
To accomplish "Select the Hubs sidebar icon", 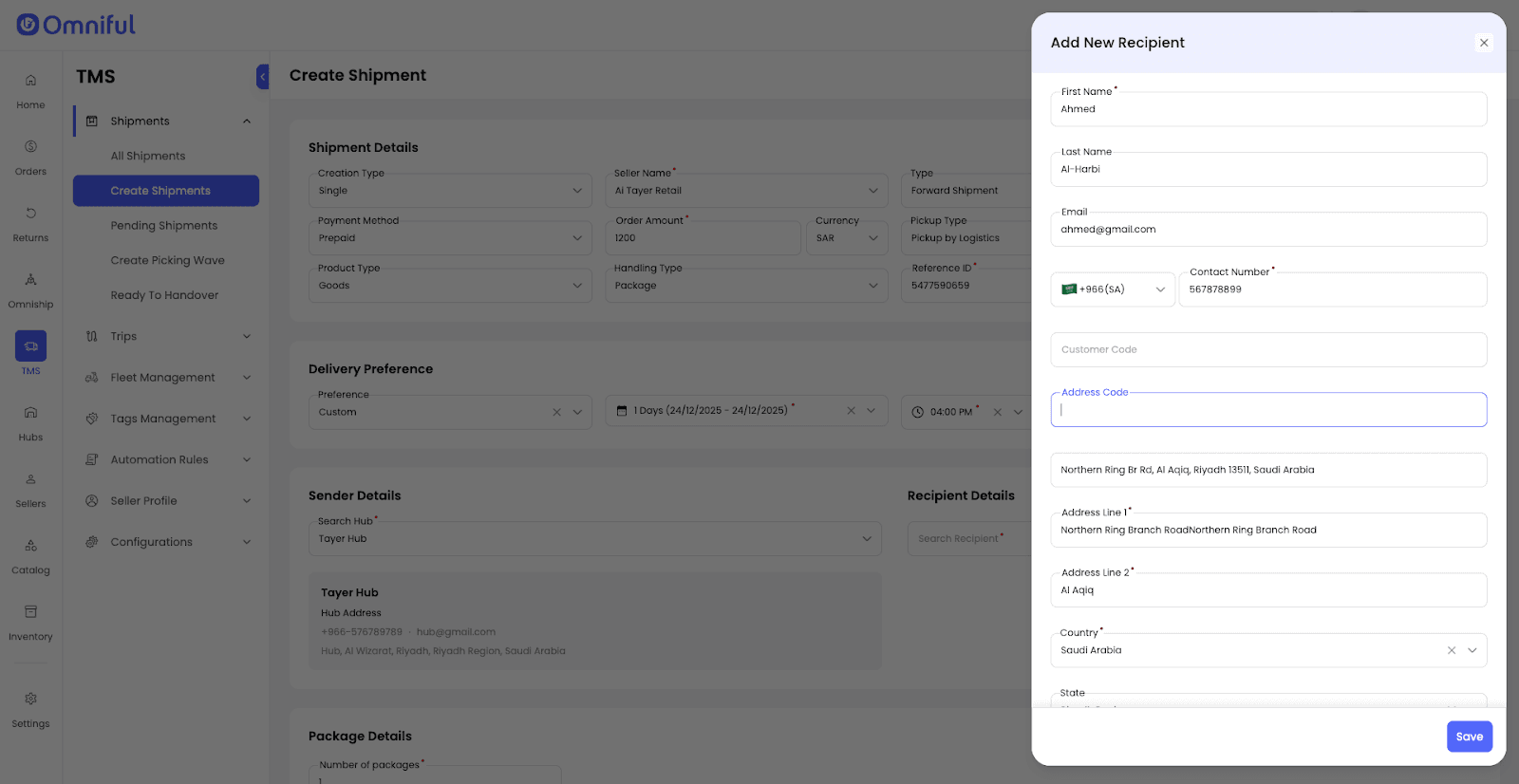I will click(x=30, y=413).
